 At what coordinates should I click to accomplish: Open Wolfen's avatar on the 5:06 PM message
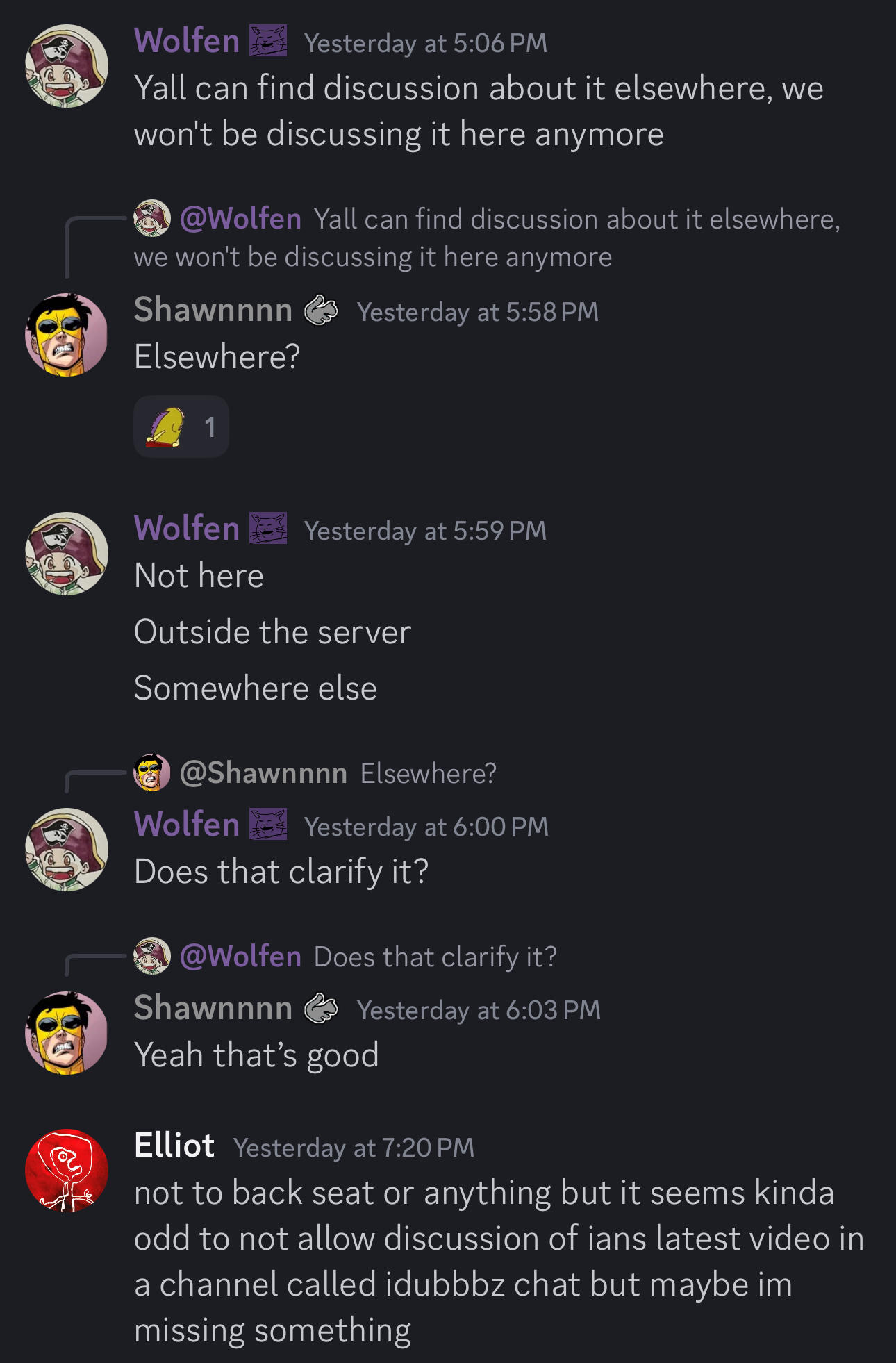pos(67,66)
